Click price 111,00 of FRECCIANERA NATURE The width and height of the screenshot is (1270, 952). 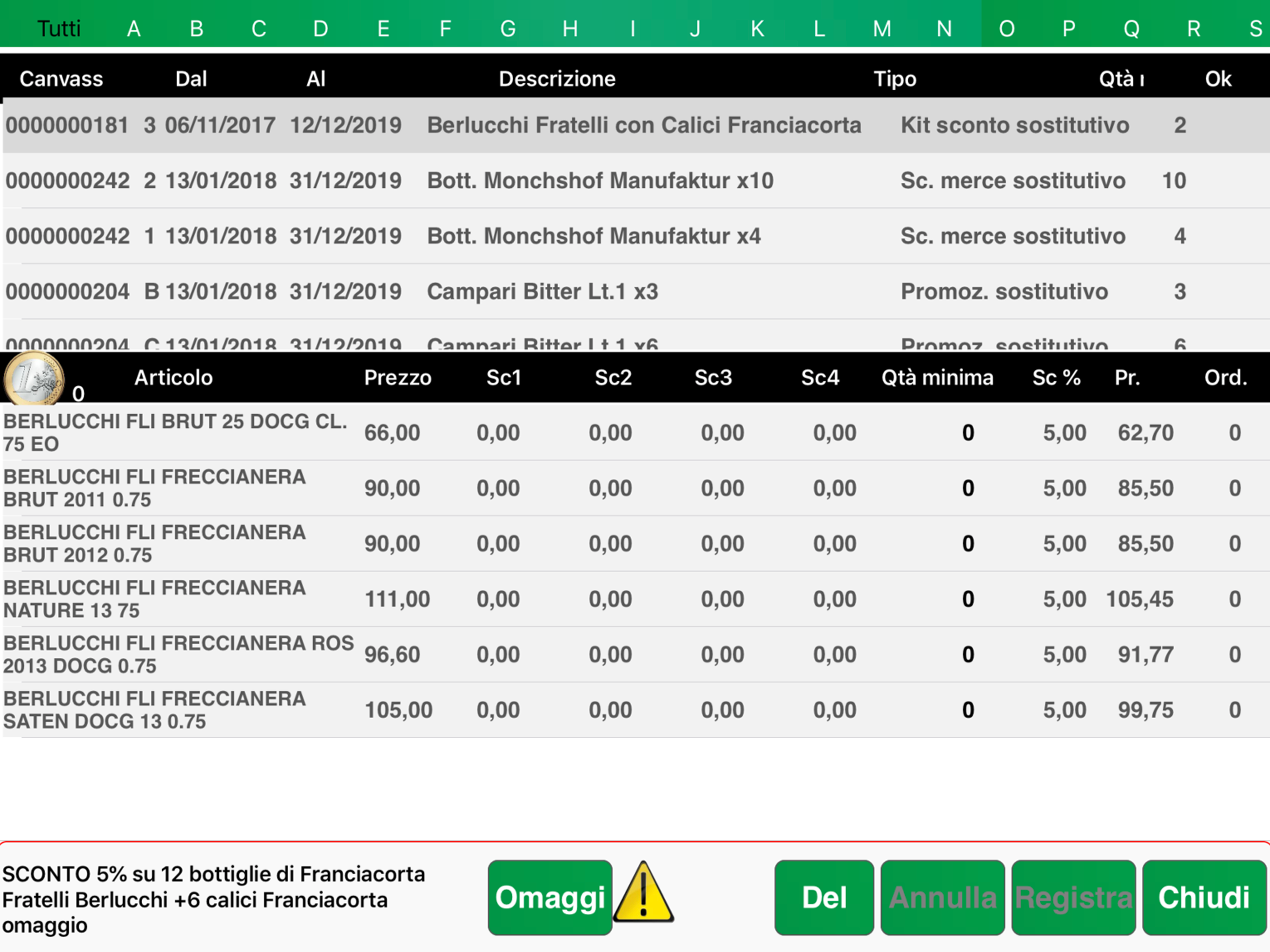pos(397,600)
